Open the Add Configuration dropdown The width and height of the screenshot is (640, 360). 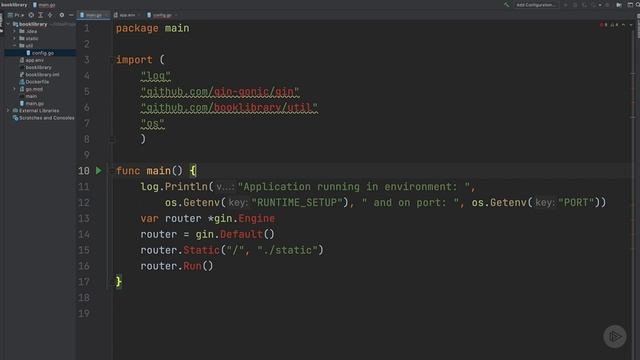[x=536, y=5]
